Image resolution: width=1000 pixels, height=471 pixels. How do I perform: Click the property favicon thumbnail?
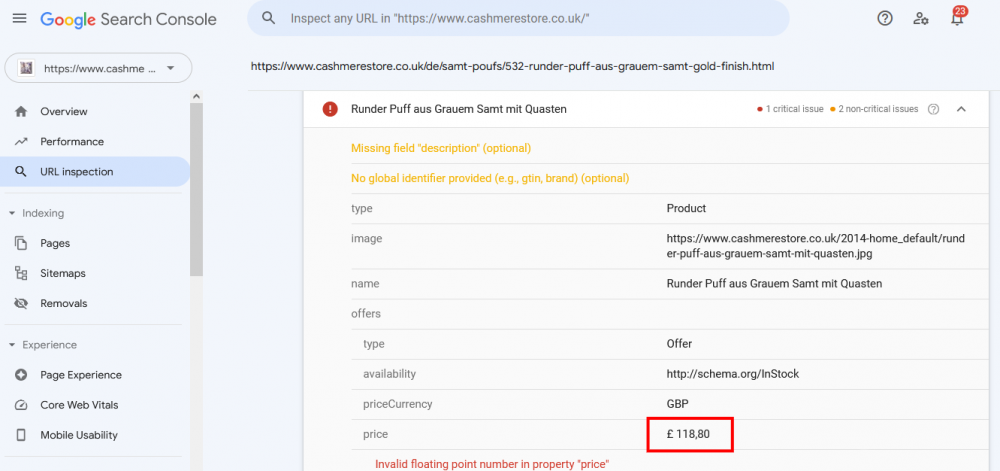point(26,68)
